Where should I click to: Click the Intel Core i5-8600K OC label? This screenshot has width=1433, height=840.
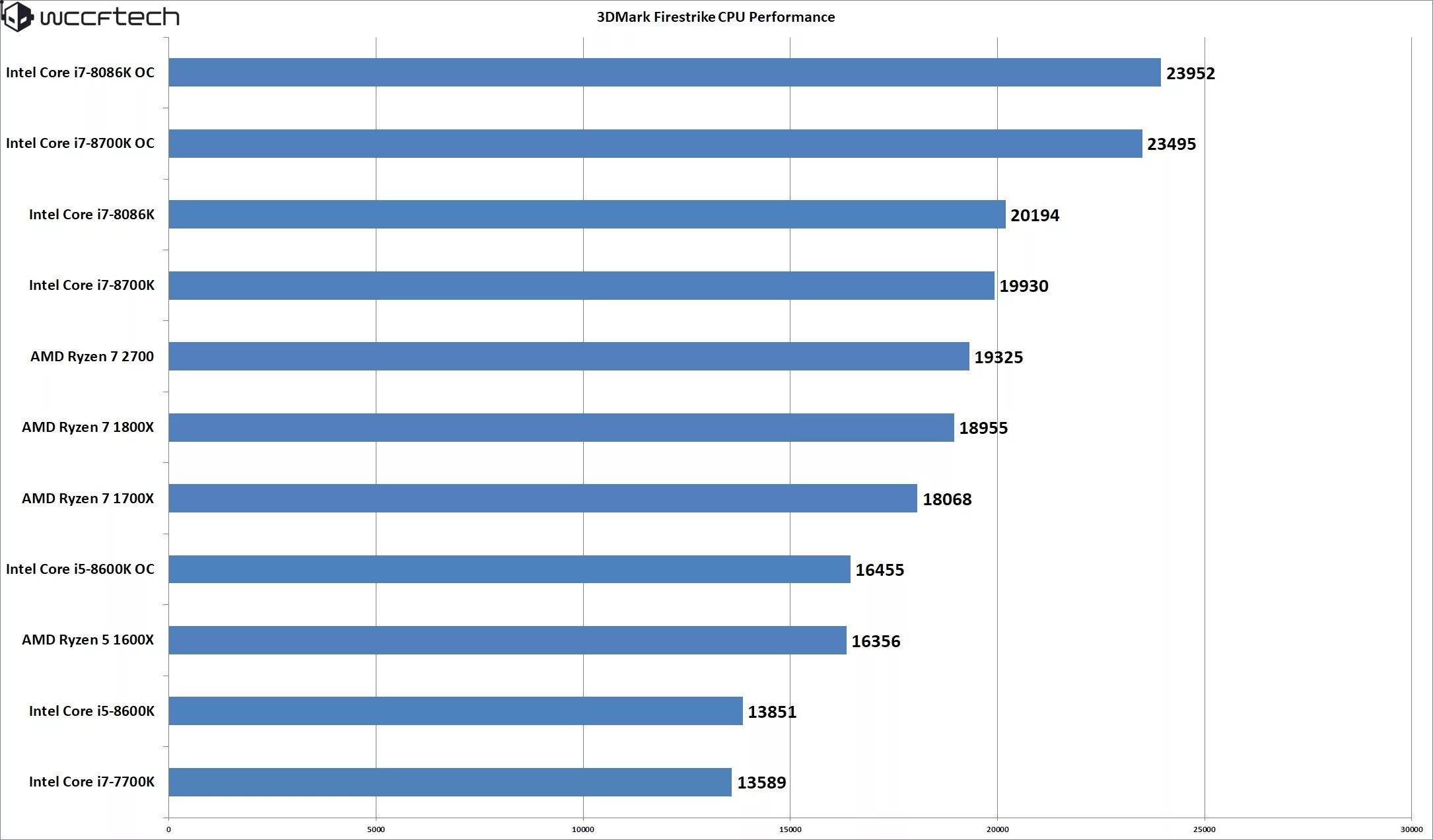(x=80, y=569)
